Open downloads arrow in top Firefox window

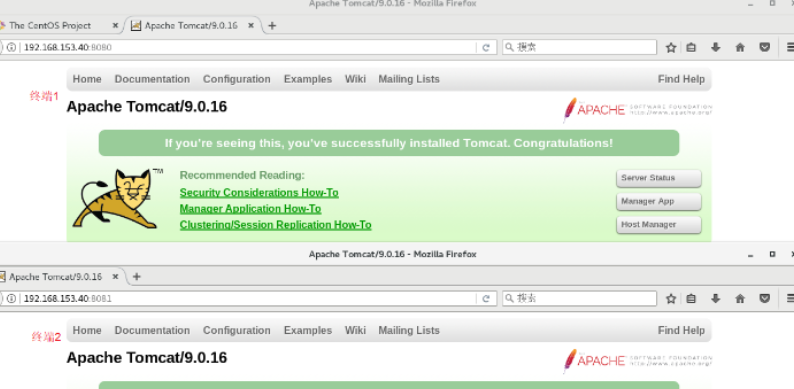pyautogui.click(x=716, y=47)
